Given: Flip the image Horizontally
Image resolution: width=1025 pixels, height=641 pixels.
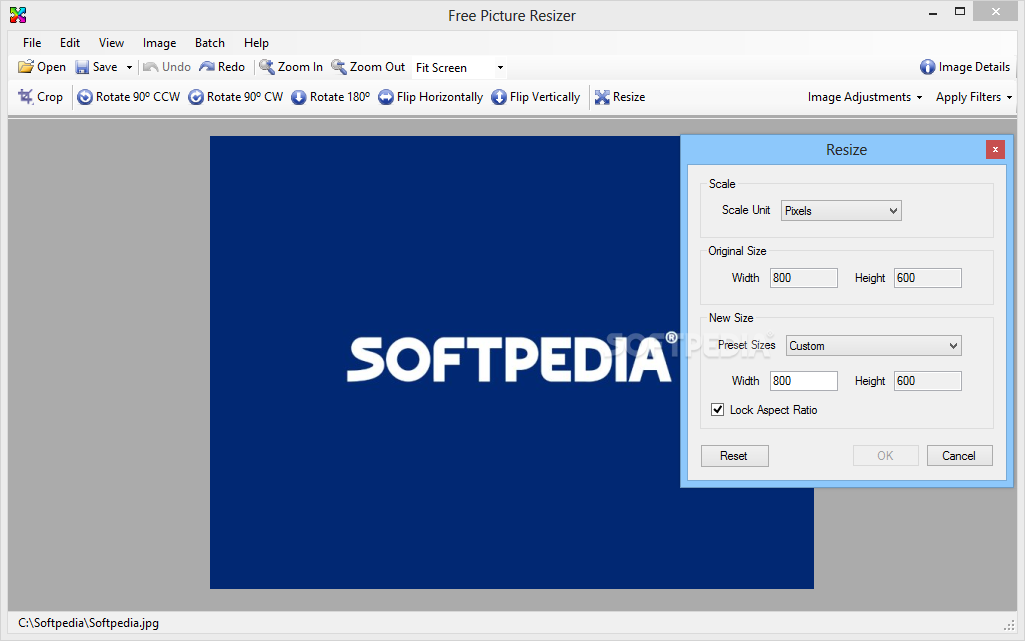Looking at the screenshot, I should point(431,97).
